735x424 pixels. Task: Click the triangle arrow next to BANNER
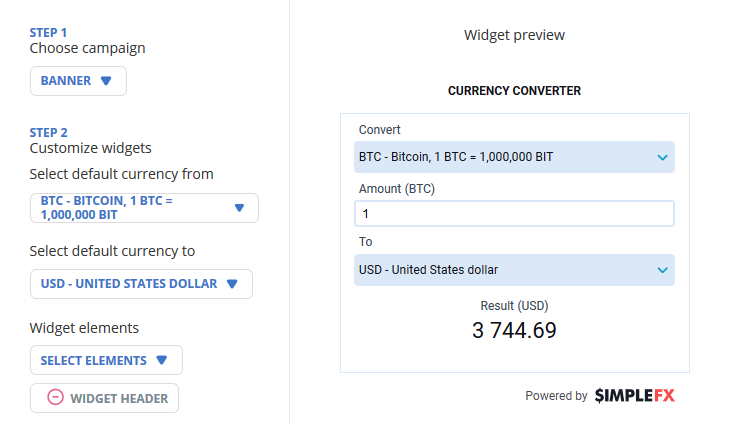[106, 81]
